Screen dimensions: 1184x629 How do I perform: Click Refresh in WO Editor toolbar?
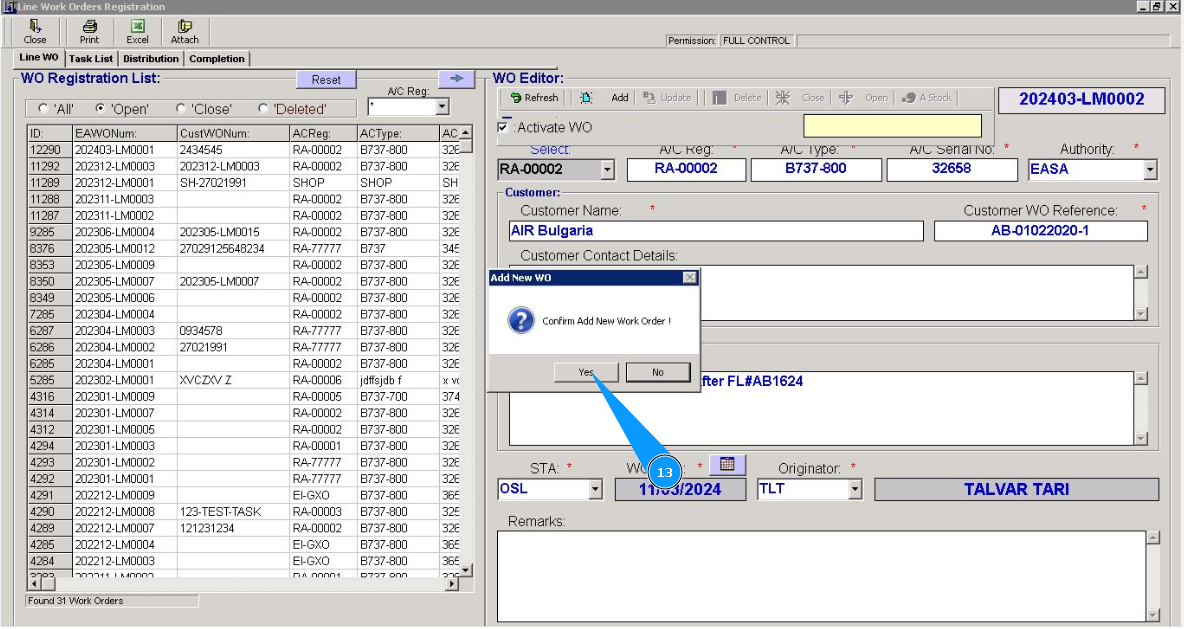tap(534, 98)
